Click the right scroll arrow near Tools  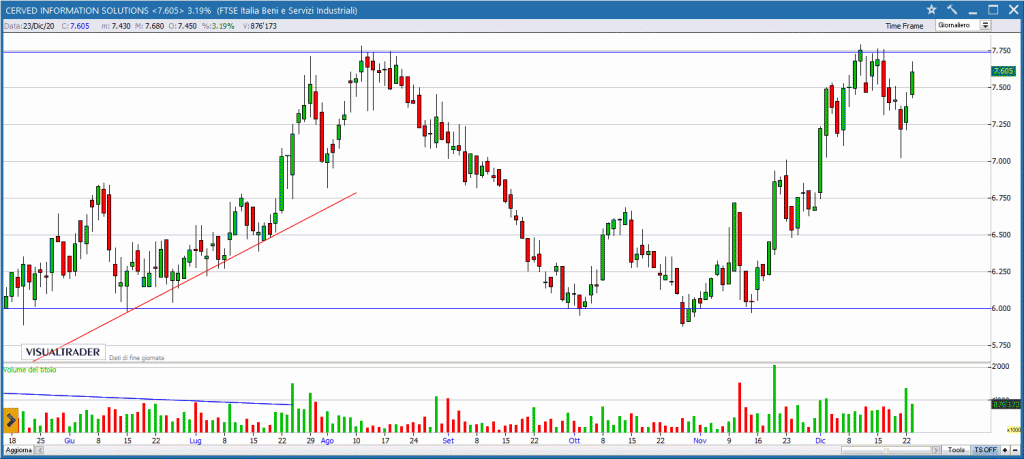coord(936,451)
